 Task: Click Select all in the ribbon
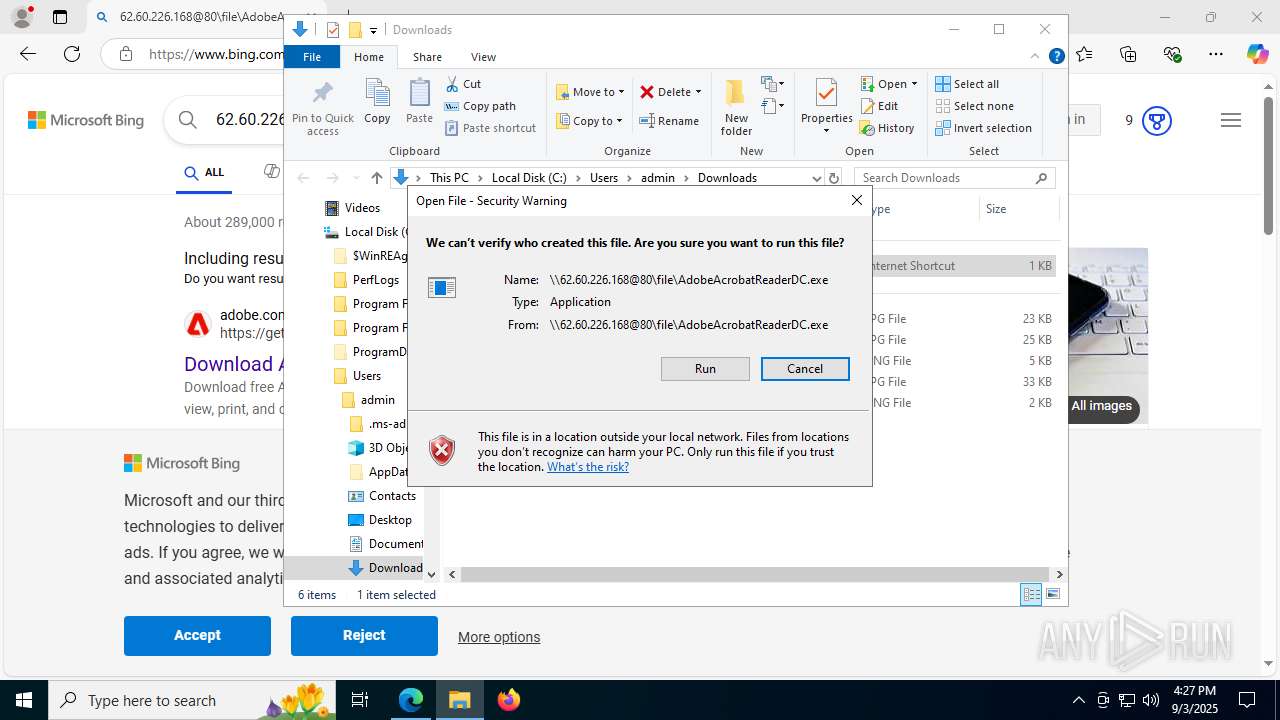(x=967, y=84)
